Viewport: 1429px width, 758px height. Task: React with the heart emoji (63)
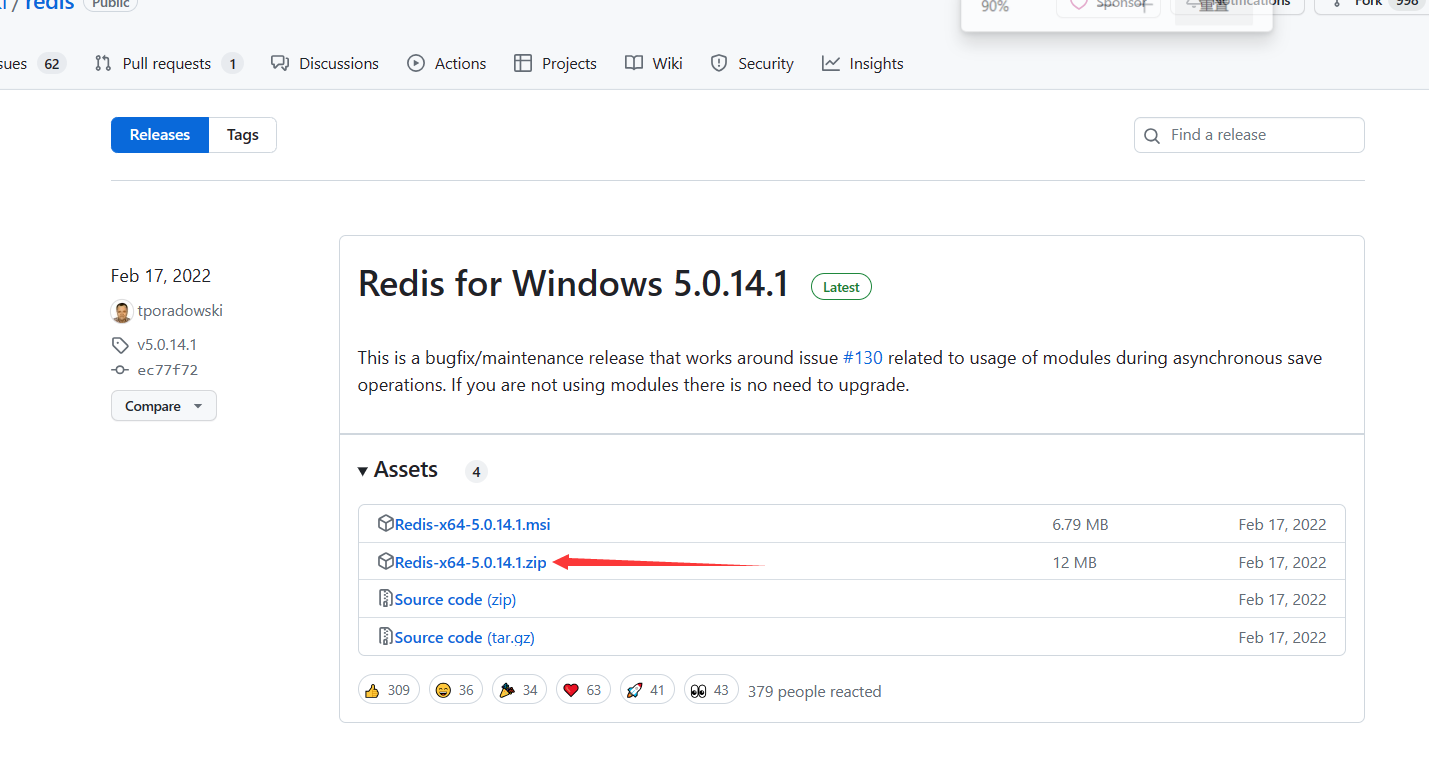[583, 690]
